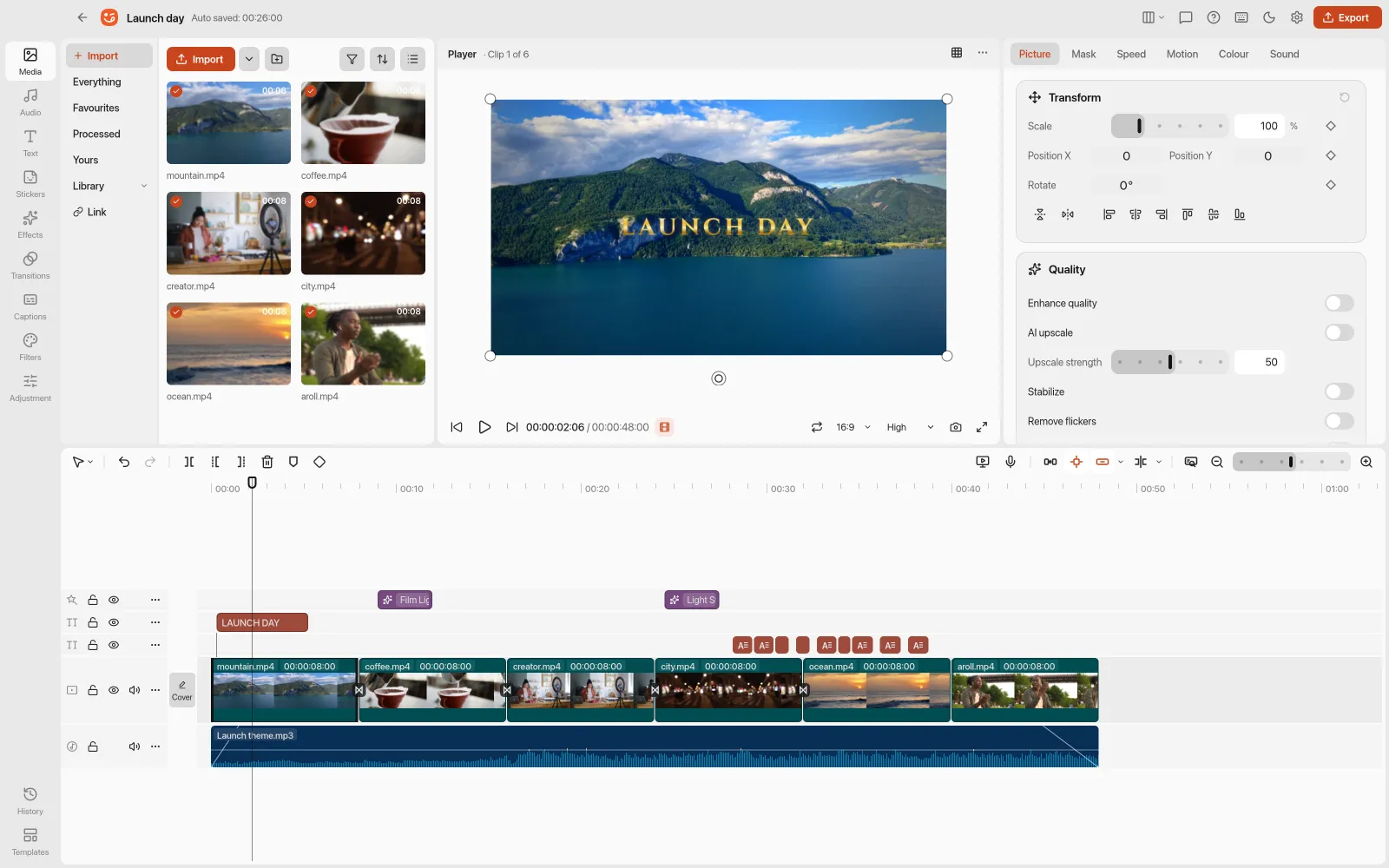The width and height of the screenshot is (1389, 868).
Task: Mute the Launch theme audio track
Action: 135,746
